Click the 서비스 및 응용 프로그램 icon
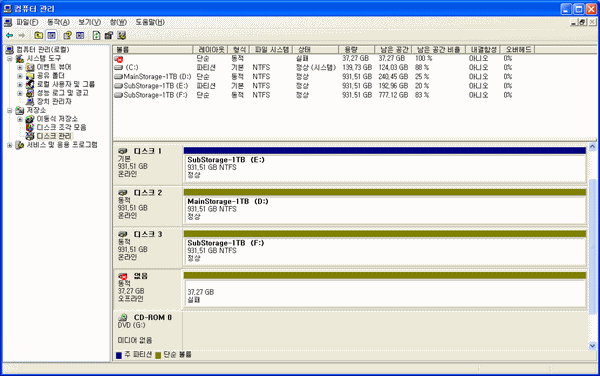 [x=20, y=145]
